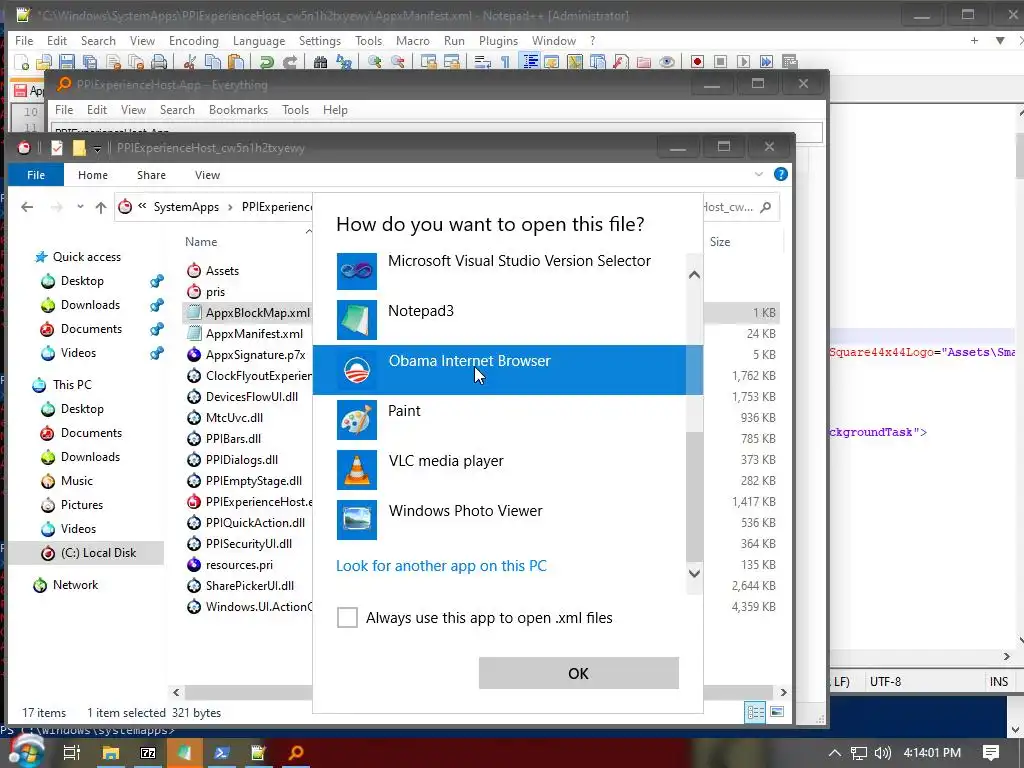This screenshot has width=1024, height=768.
Task: Open Explorer help icon
Action: click(780, 174)
